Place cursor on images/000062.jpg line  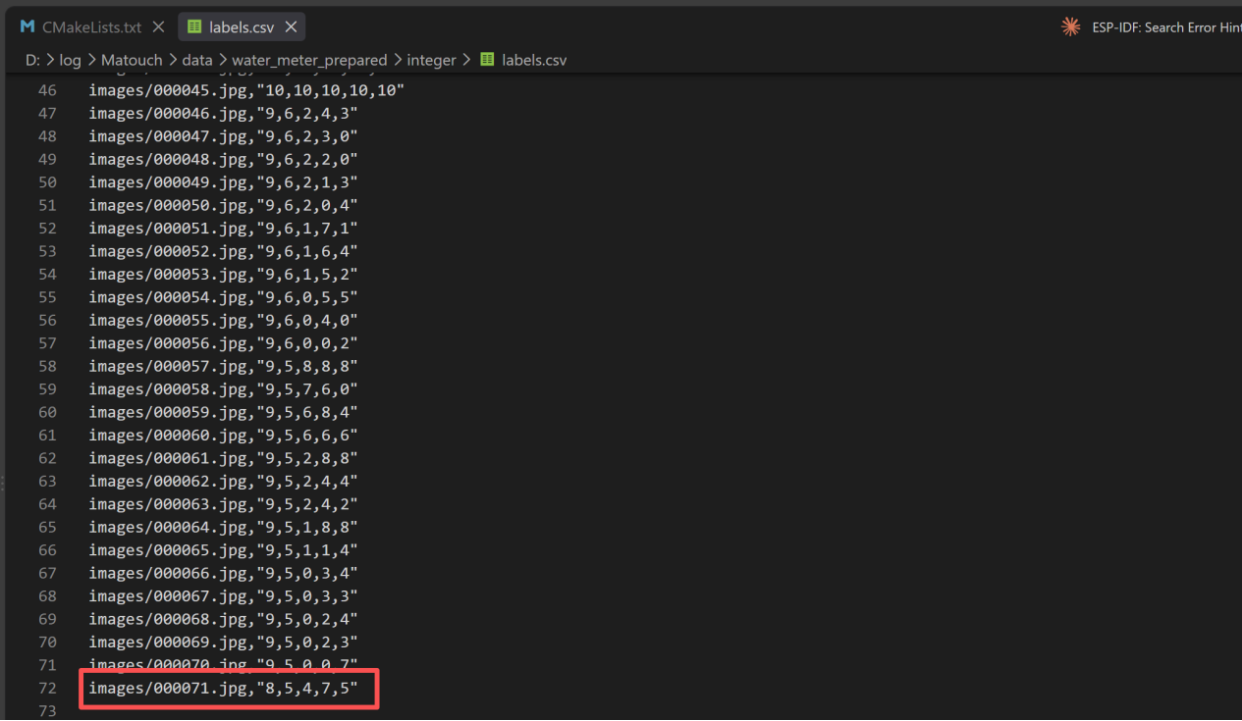tap(223, 481)
